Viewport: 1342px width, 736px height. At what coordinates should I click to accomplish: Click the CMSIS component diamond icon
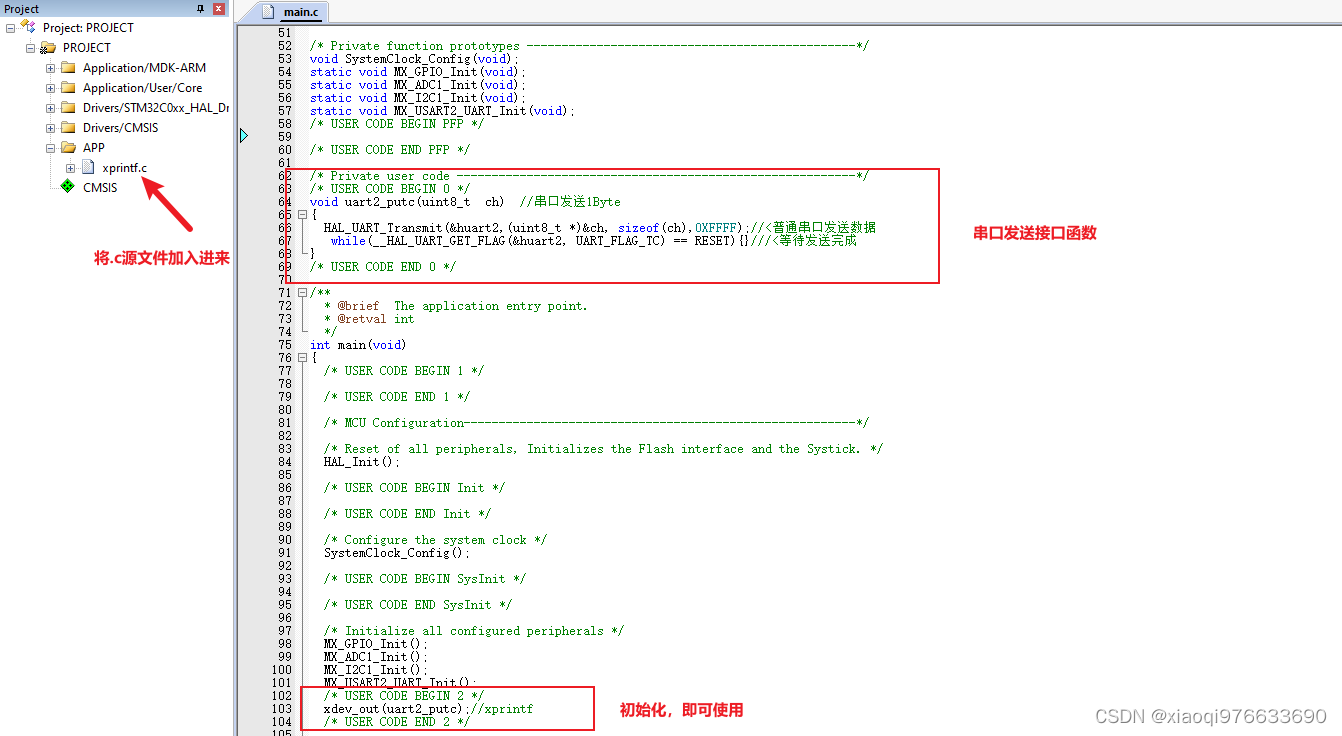[66, 187]
